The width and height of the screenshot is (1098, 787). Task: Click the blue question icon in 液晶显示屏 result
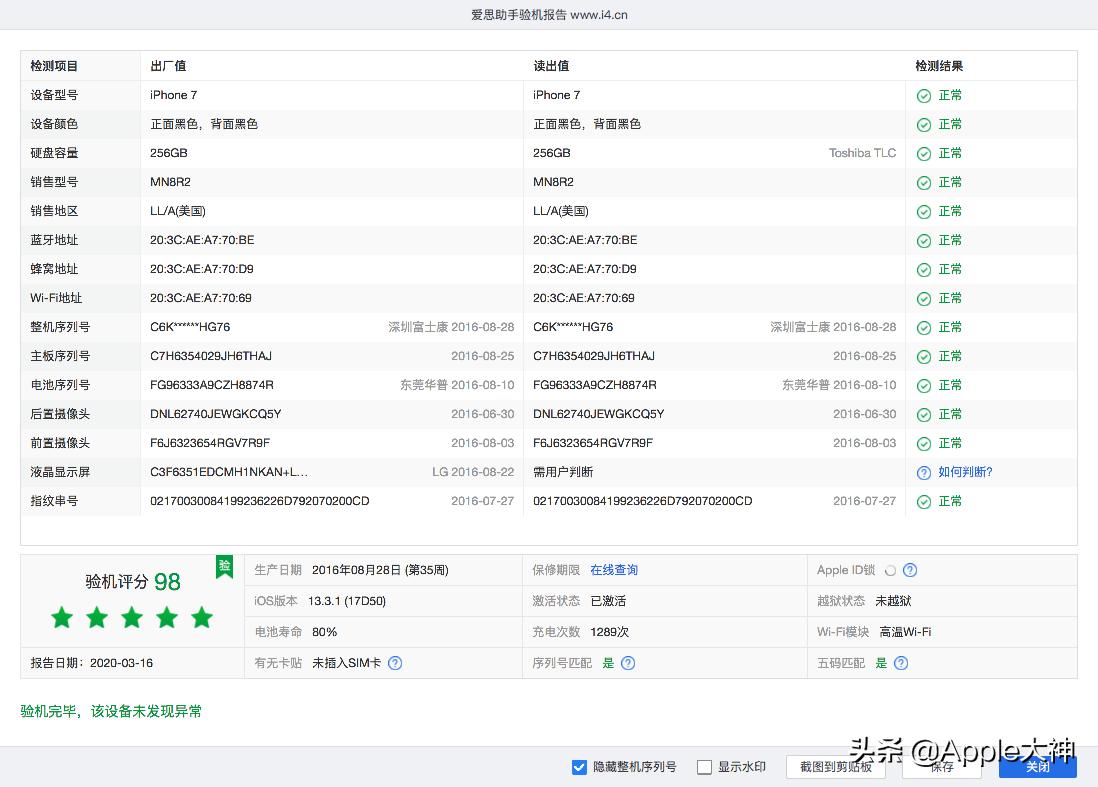(923, 472)
